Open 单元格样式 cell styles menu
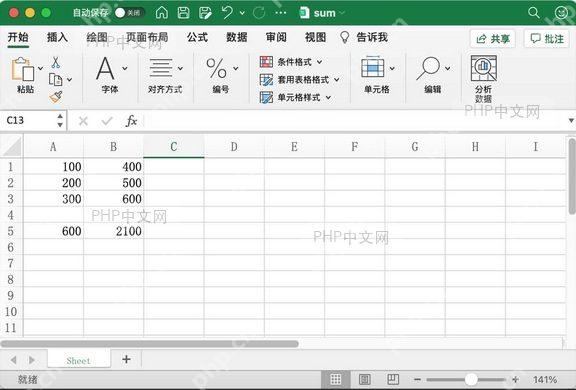Screen dimensions: 576x390 point(295,97)
